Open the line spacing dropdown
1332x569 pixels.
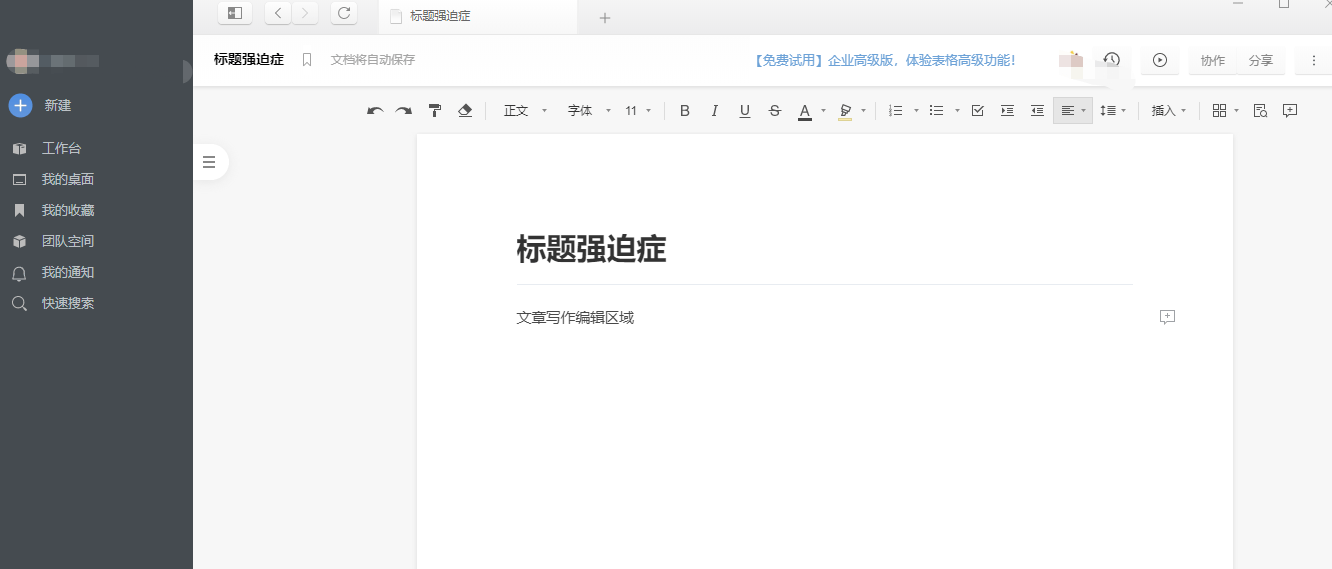1113,111
